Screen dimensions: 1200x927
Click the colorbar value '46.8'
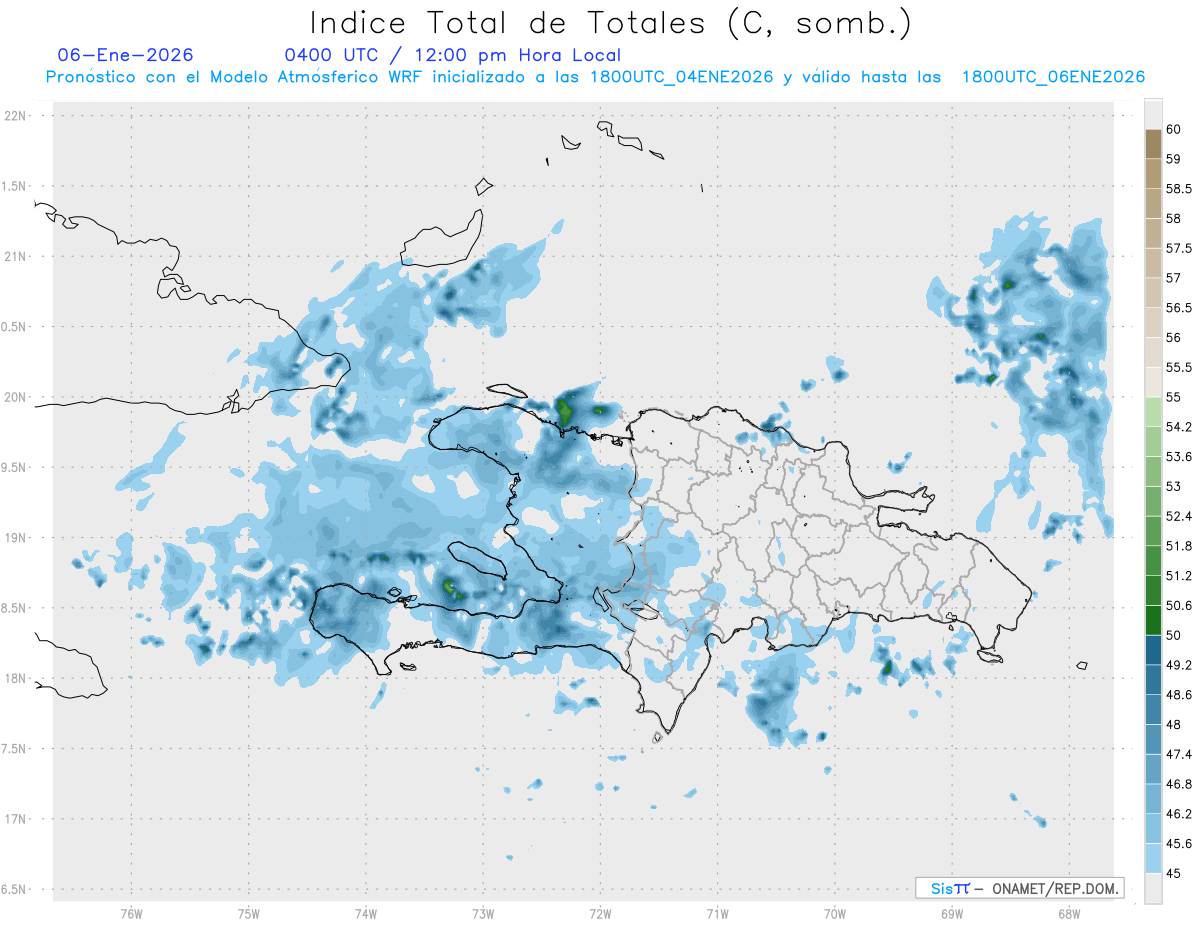pos(1178,784)
